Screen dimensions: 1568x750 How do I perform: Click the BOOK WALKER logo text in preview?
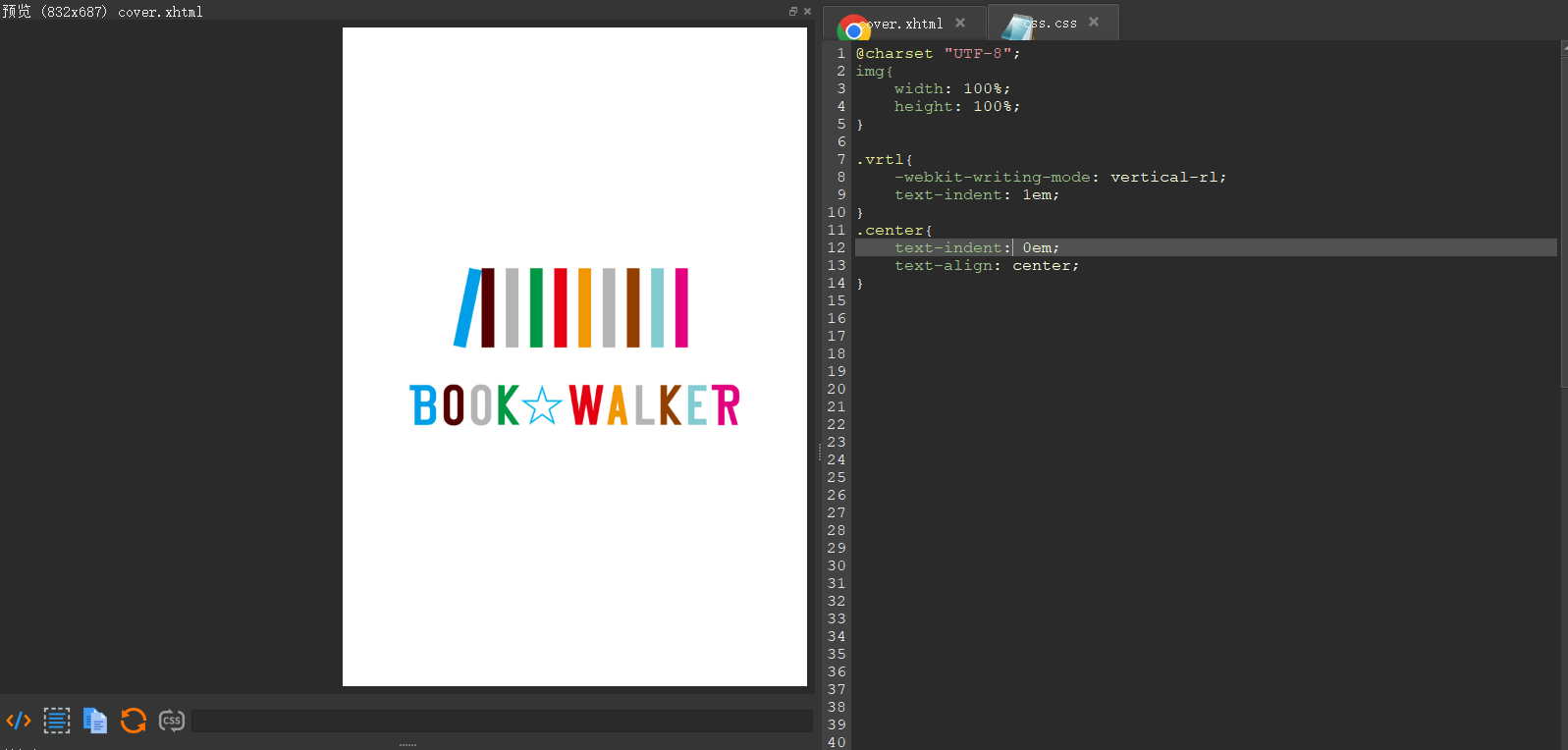click(x=574, y=405)
